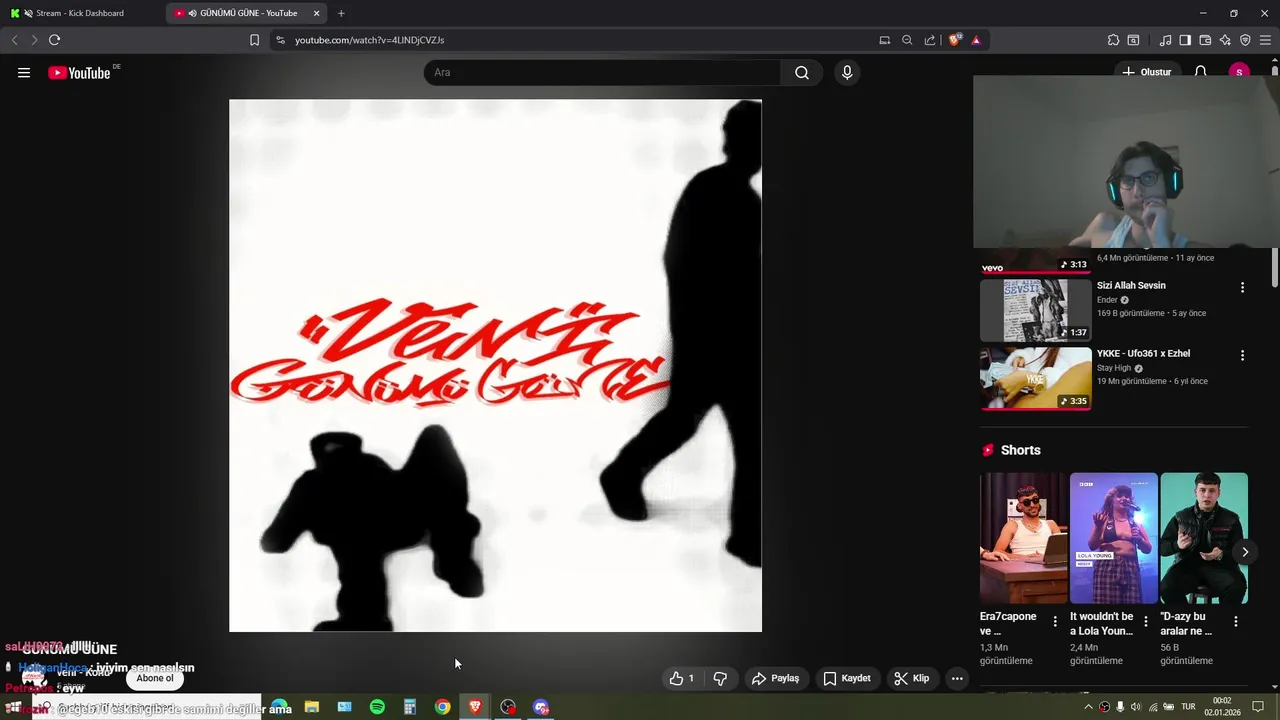Open options for Era7capone short
This screenshot has height=720, width=1280.
coord(1055,621)
